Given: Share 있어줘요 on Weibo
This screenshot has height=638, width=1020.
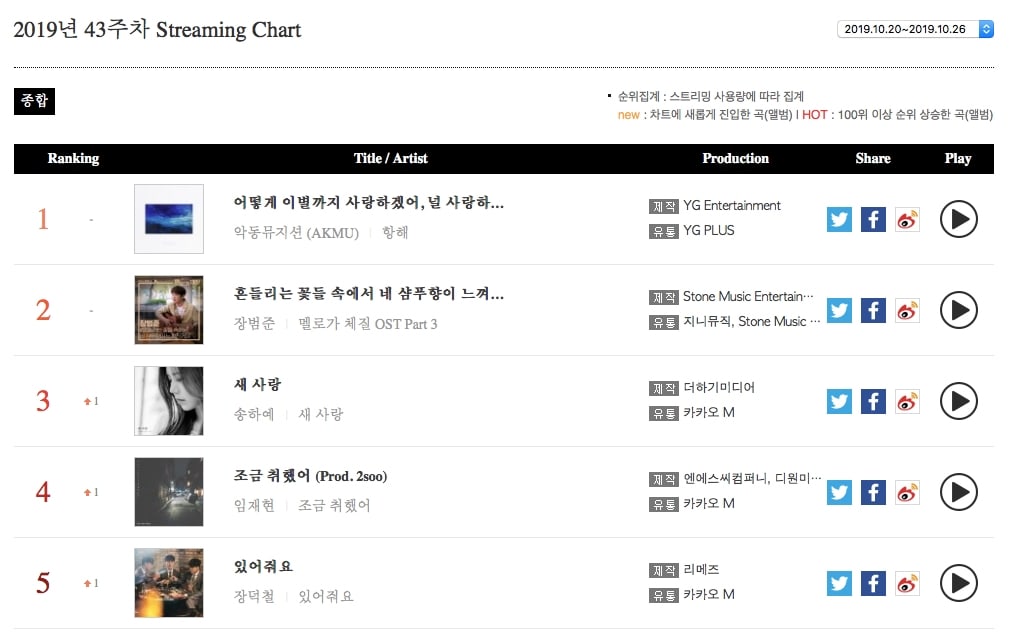Looking at the screenshot, I should (907, 583).
